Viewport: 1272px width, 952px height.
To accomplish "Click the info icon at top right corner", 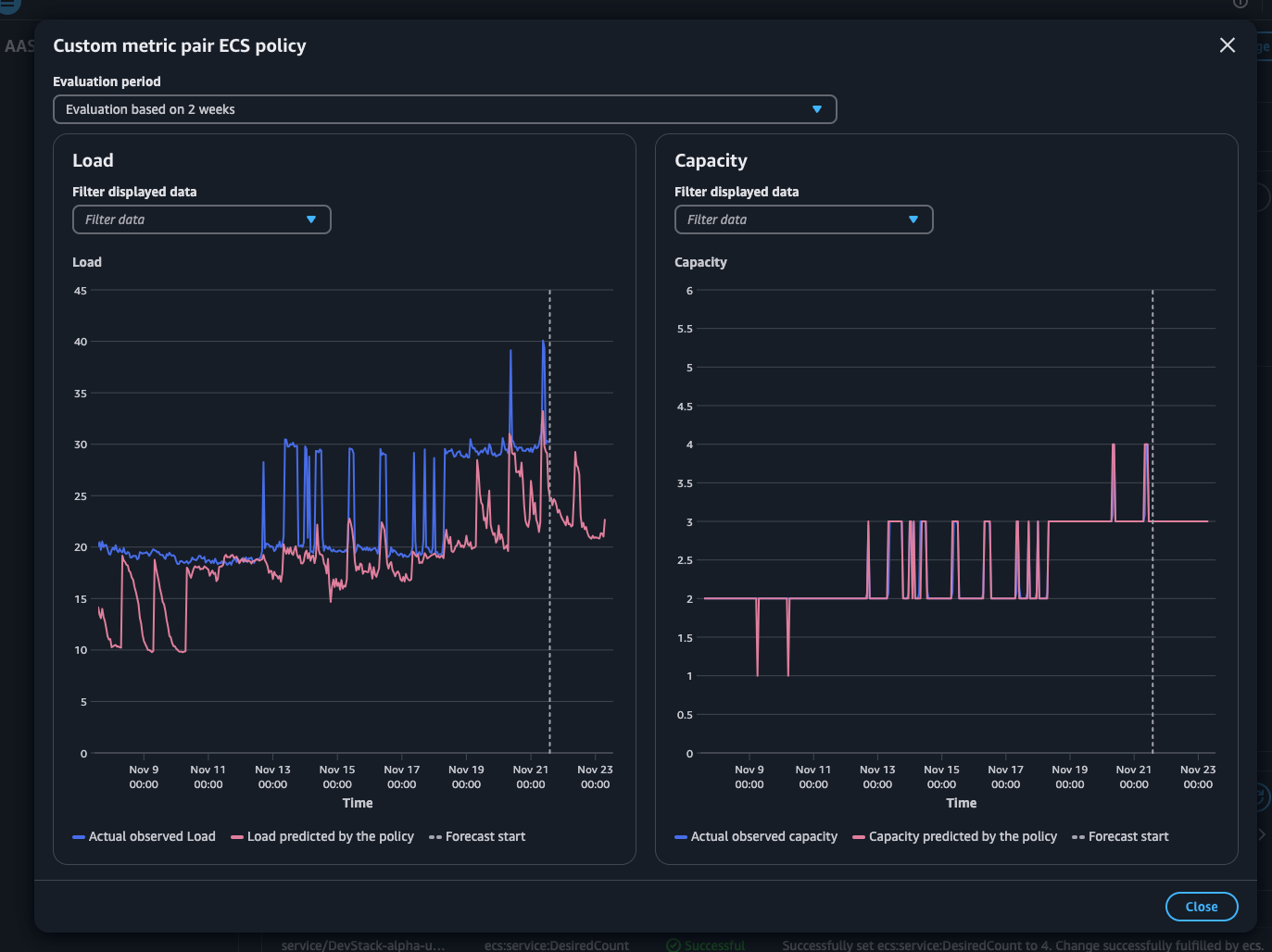I will (x=1241, y=3).
